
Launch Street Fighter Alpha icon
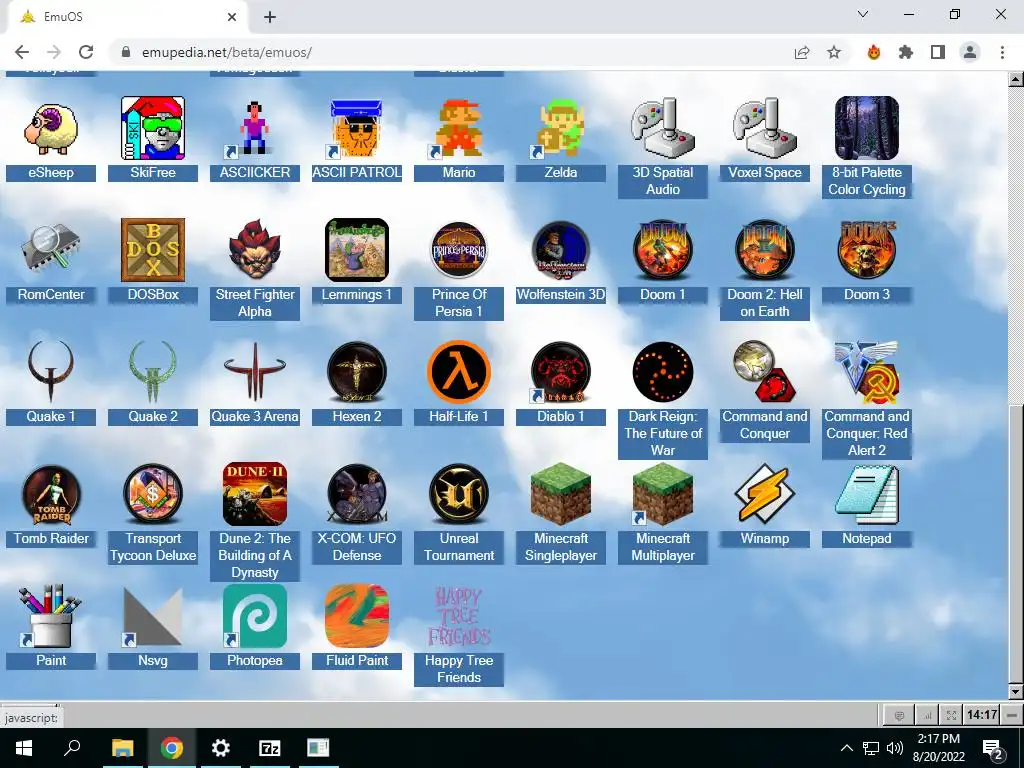(255, 250)
